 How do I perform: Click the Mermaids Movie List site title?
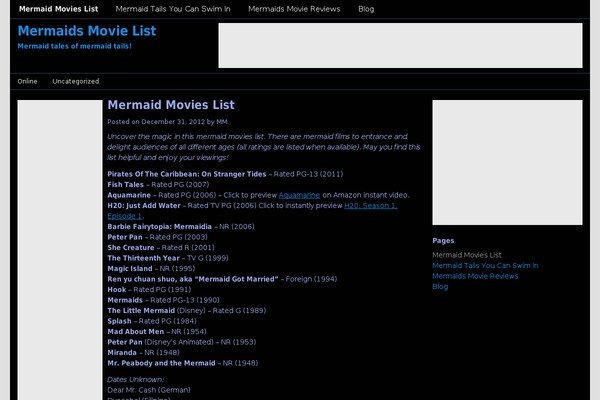(87, 31)
